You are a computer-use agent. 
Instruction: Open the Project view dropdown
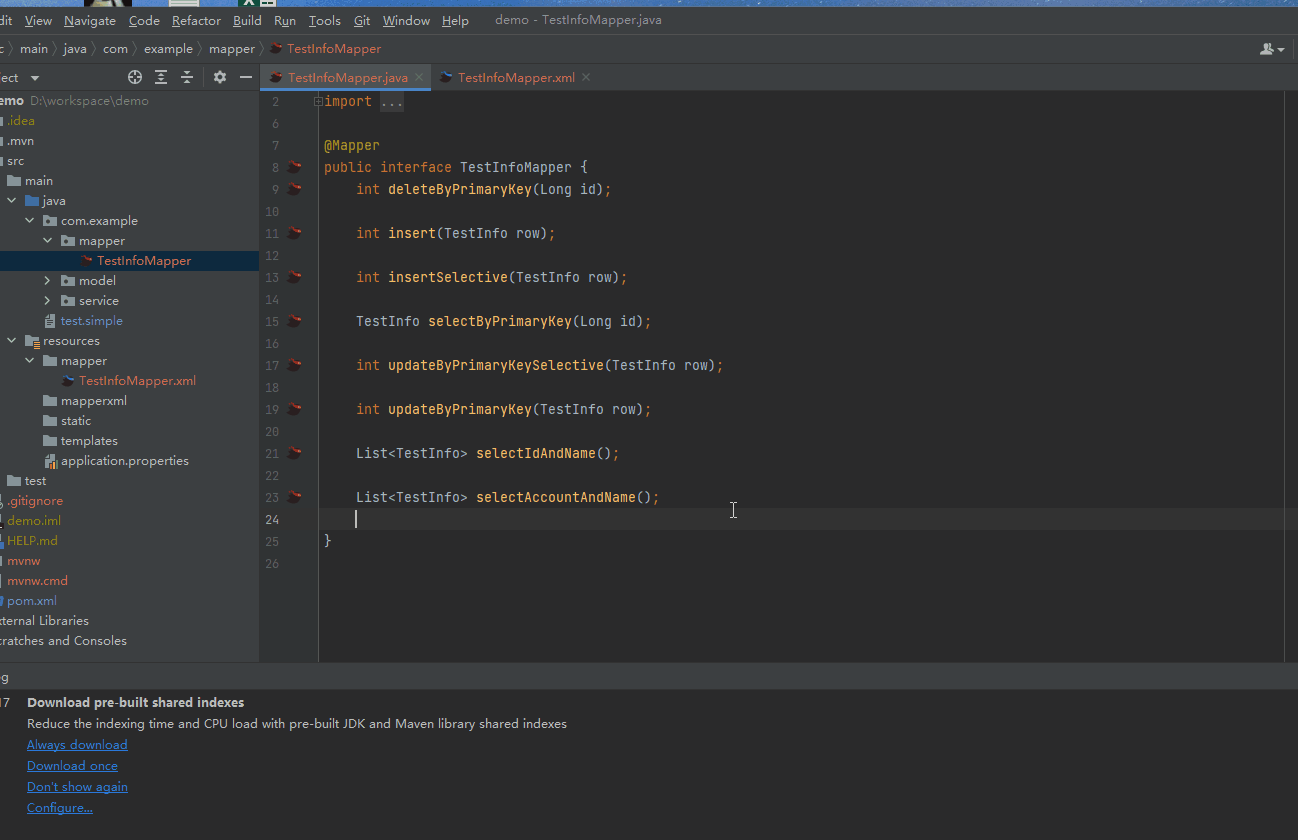35,77
